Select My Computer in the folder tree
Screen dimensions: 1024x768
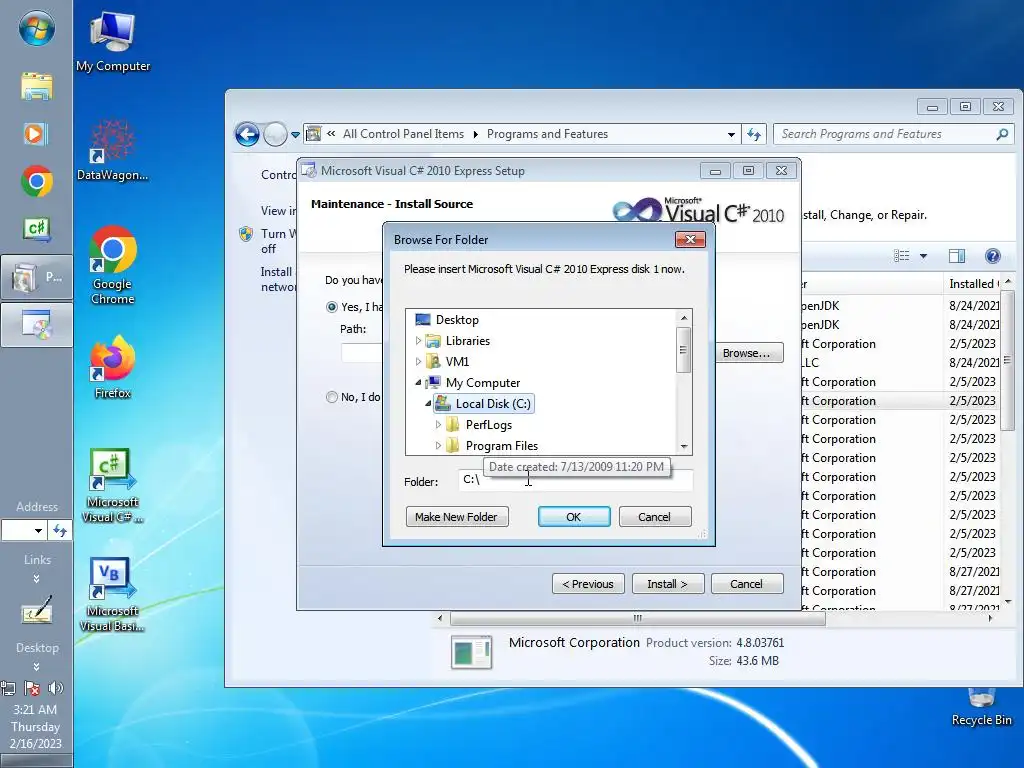483,383
